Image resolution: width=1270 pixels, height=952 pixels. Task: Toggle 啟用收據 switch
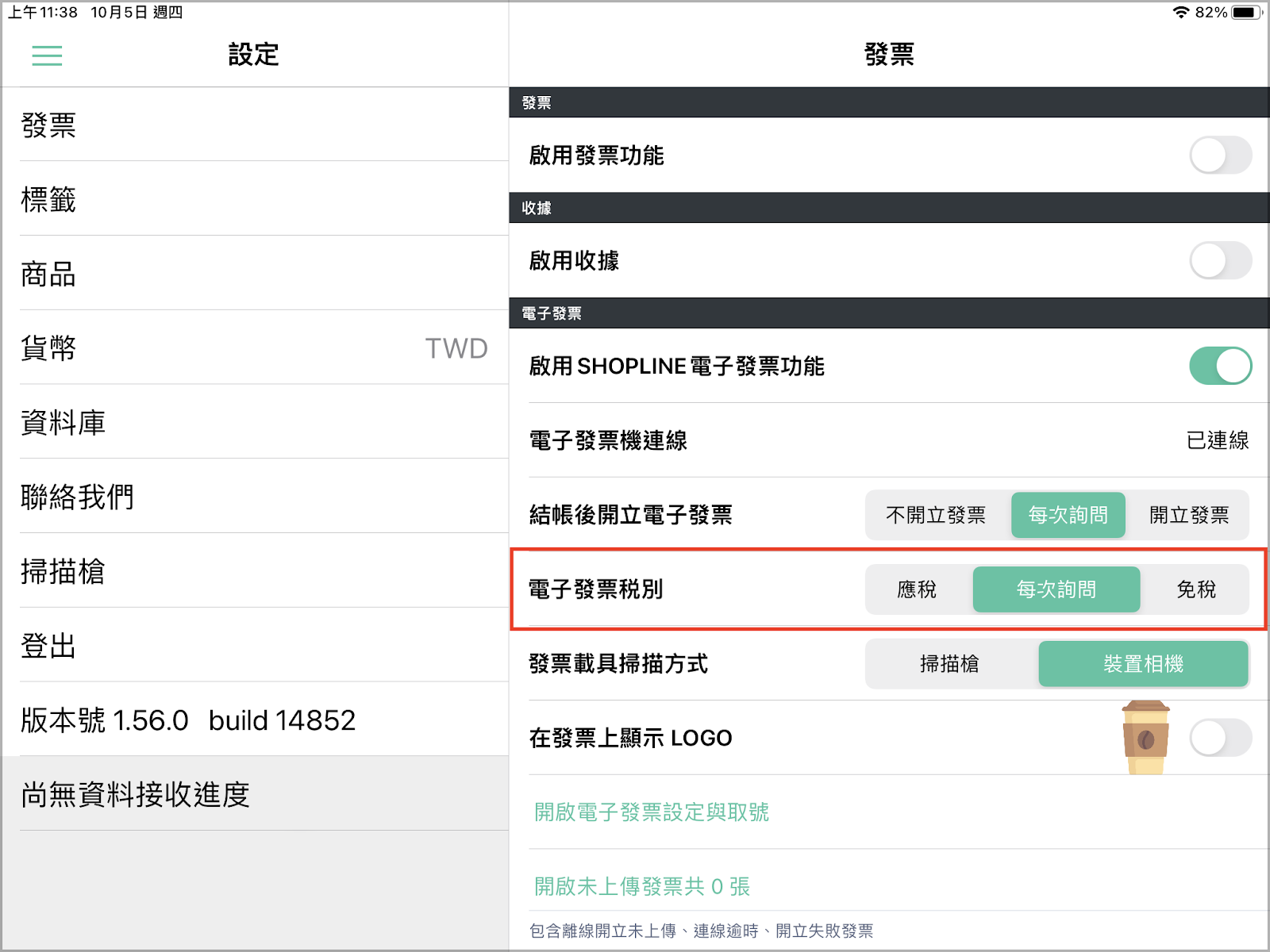click(x=1220, y=260)
